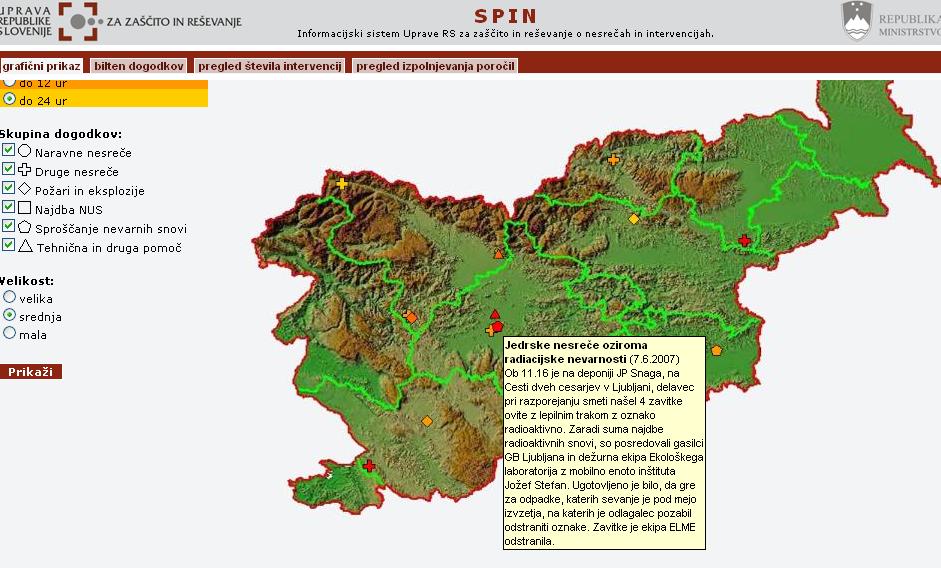Click the orange triangle marker on the map

[x=499, y=253]
